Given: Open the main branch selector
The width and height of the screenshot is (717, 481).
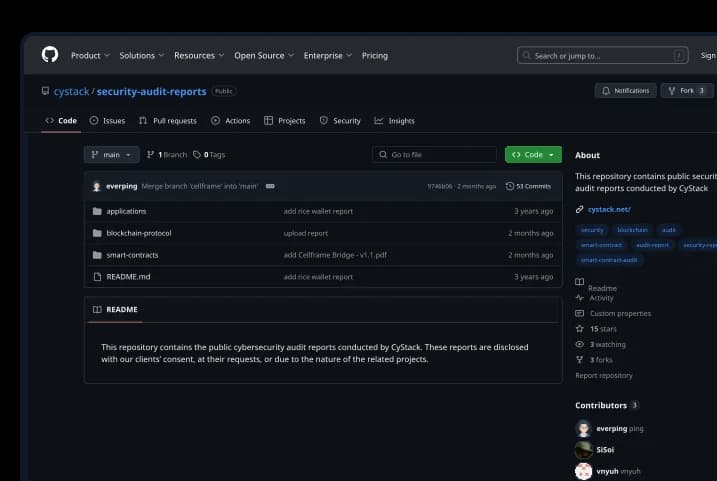Looking at the screenshot, I should (112, 155).
